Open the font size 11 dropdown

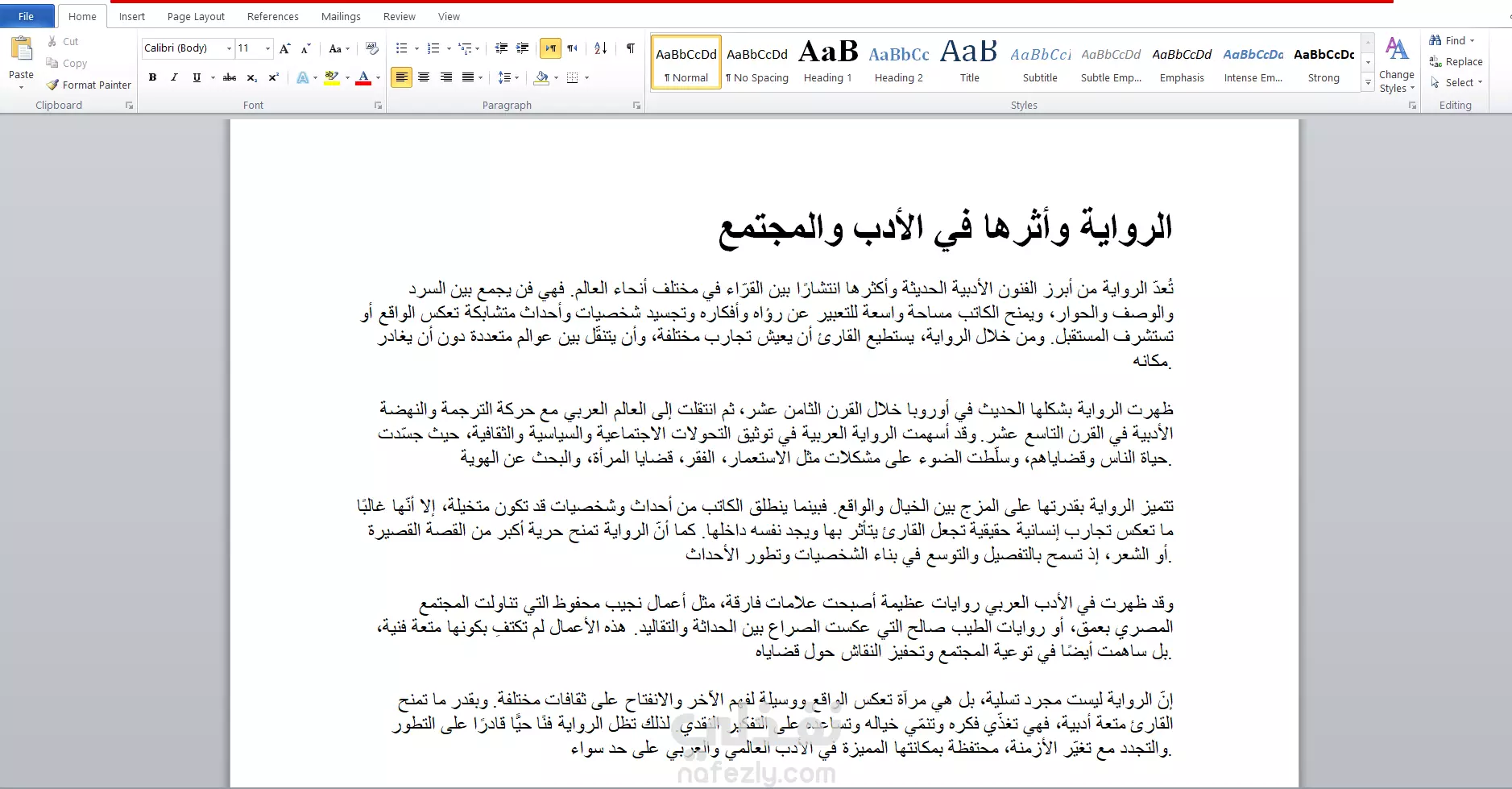(x=267, y=48)
